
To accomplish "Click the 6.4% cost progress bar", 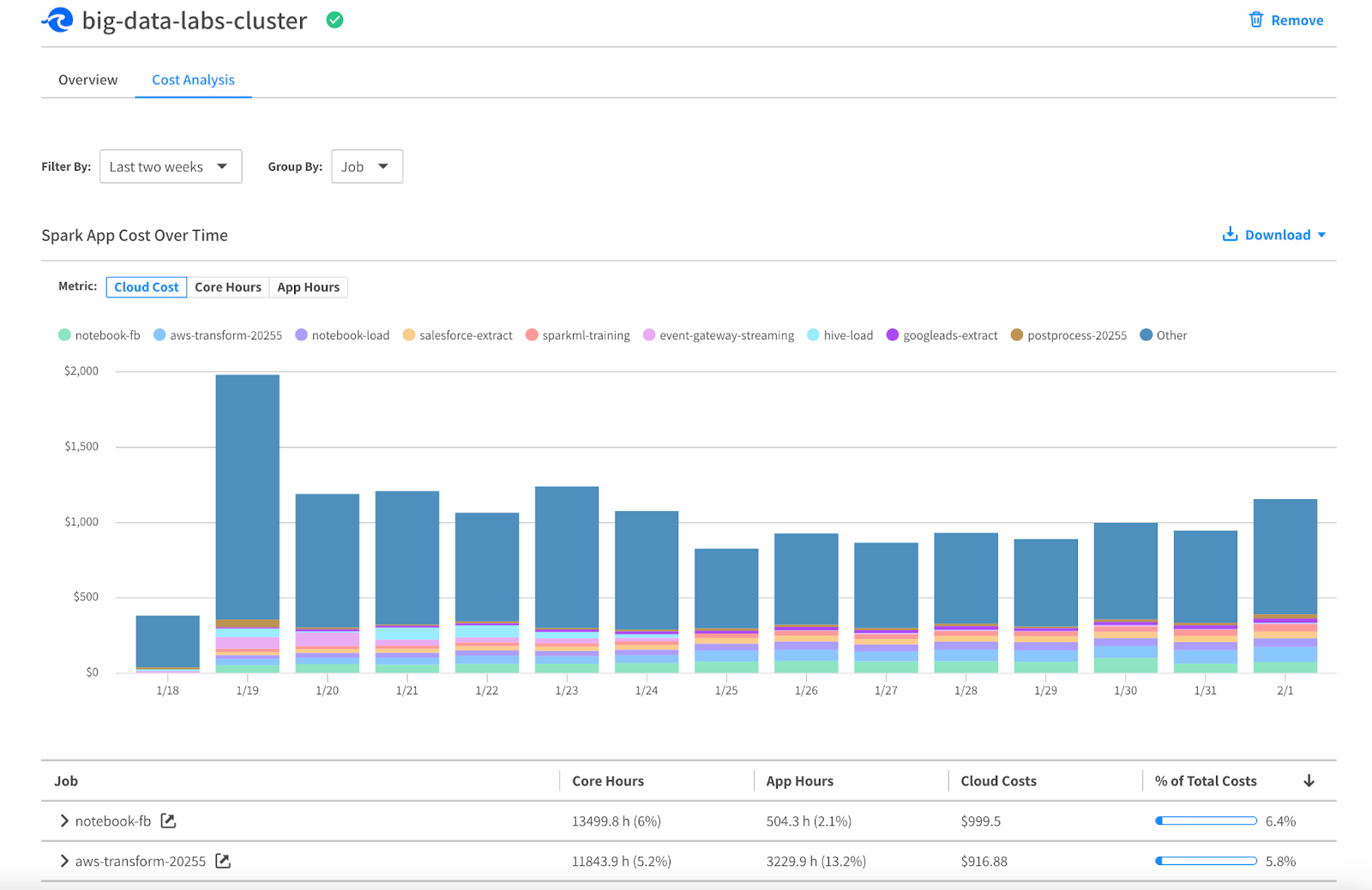I will pos(1206,821).
